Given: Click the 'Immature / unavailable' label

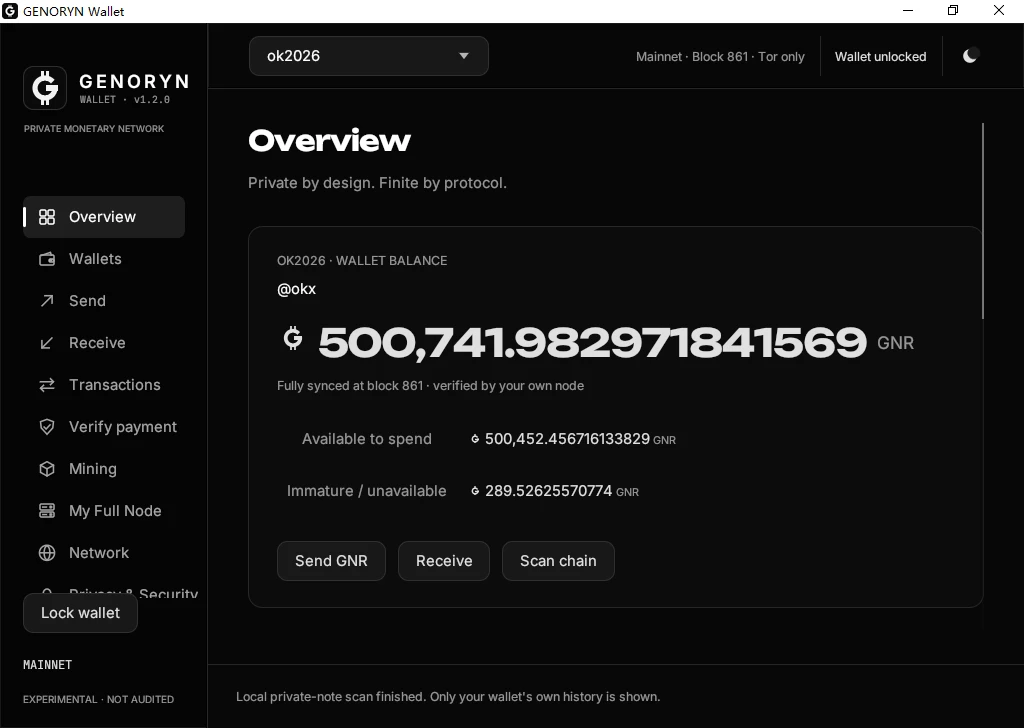Looking at the screenshot, I should coord(366,491).
